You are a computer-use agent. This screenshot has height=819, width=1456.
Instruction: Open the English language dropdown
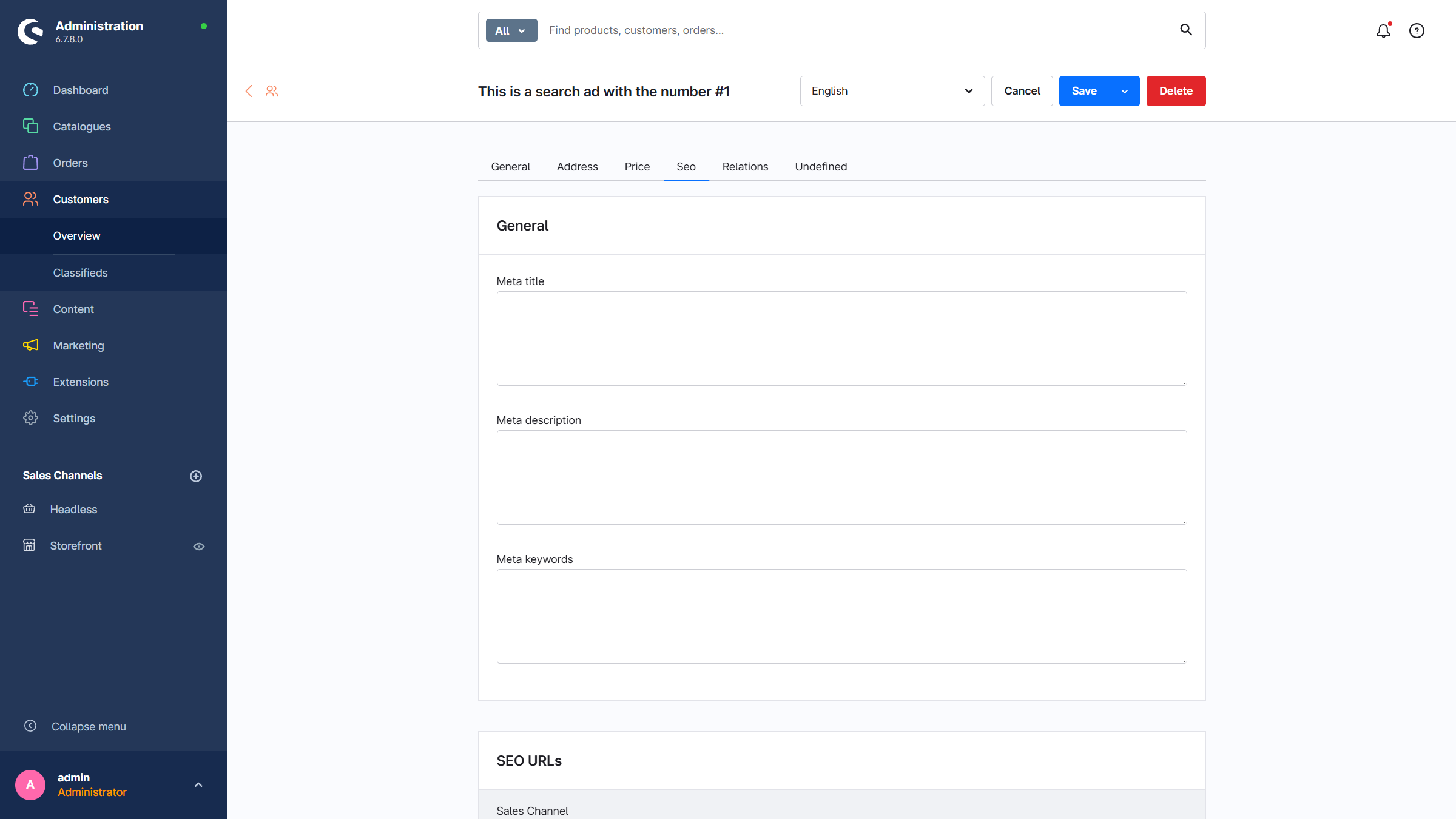(x=892, y=91)
